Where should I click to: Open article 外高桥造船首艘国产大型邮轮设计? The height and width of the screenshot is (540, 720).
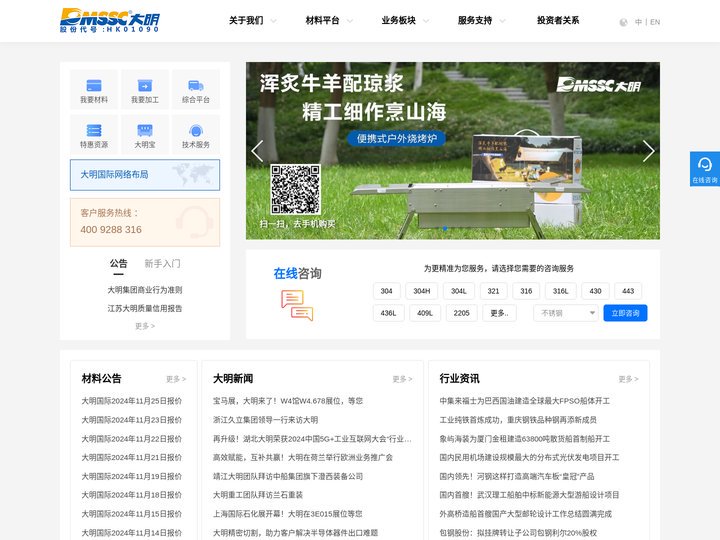tap(525, 514)
